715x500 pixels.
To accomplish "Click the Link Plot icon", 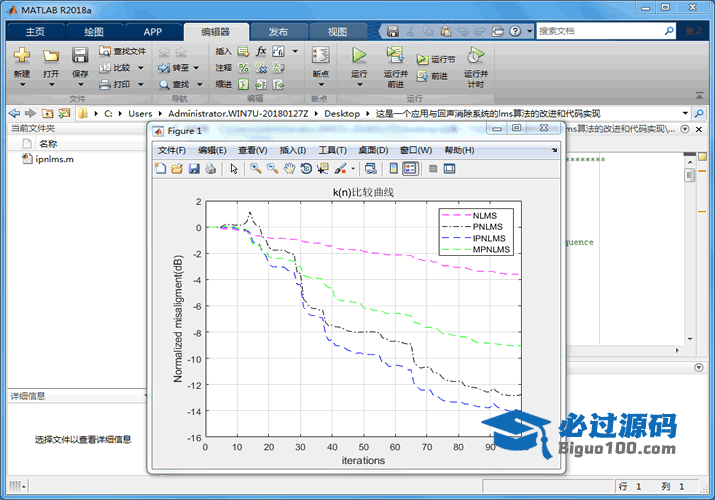I will tap(370, 169).
